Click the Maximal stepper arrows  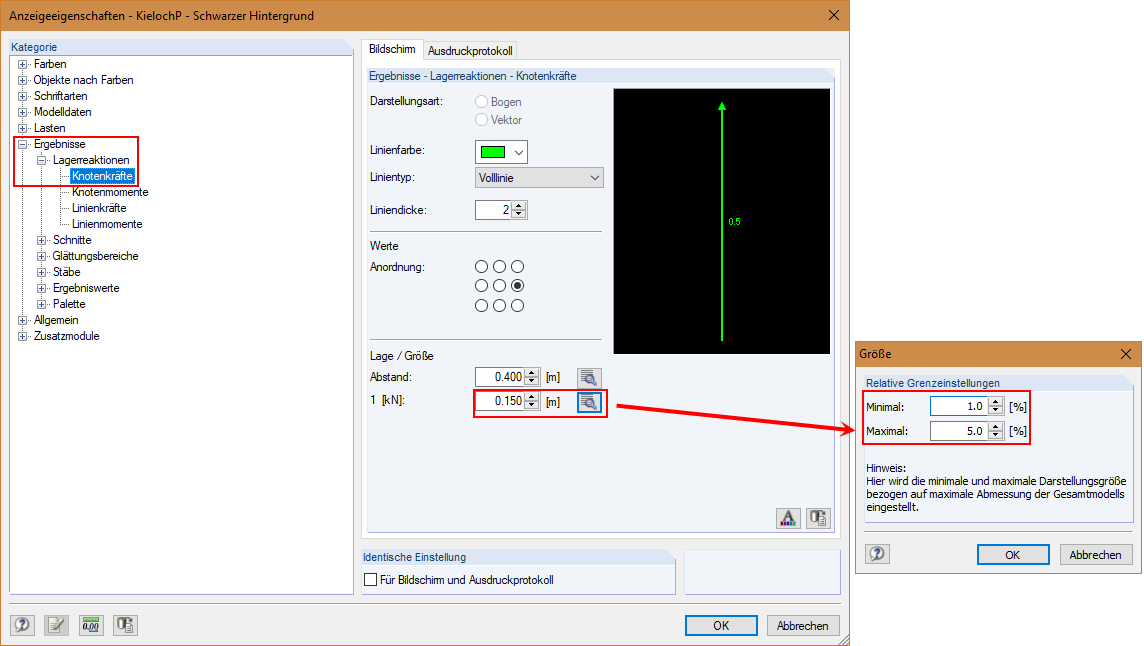click(996, 431)
